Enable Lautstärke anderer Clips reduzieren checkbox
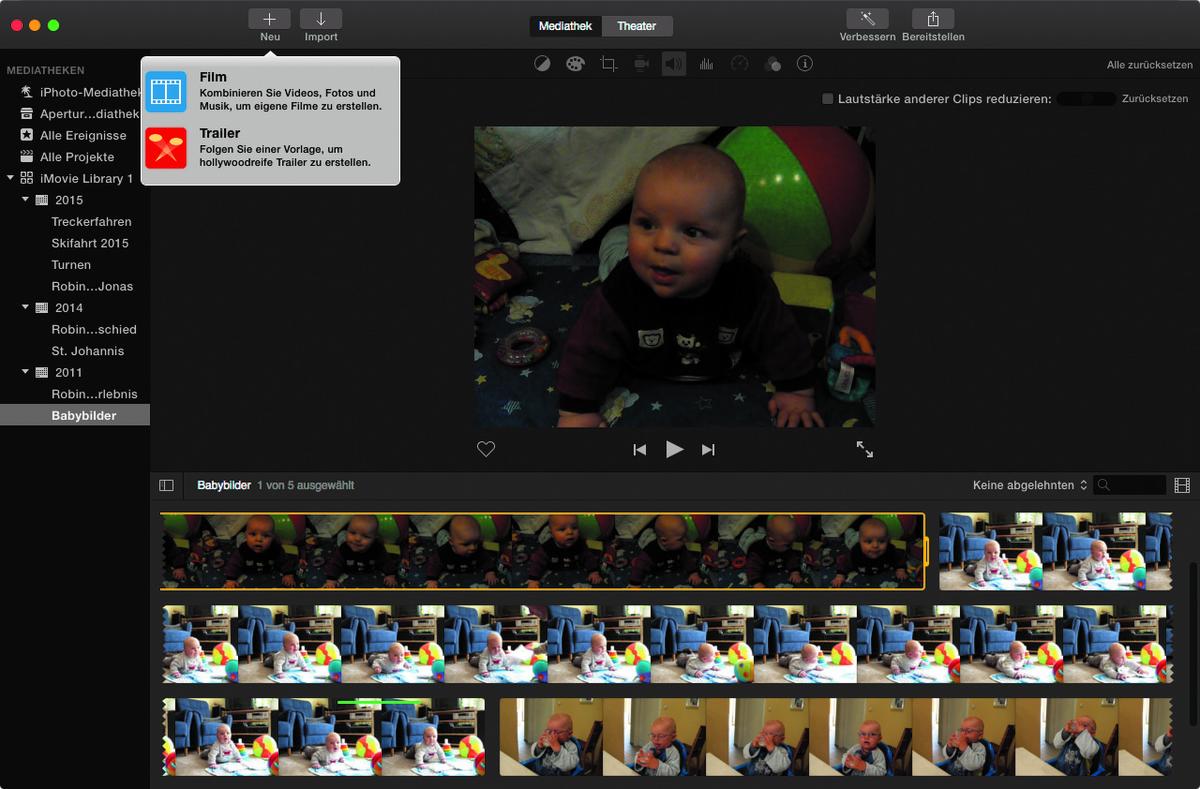This screenshot has height=789, width=1200. pos(828,99)
